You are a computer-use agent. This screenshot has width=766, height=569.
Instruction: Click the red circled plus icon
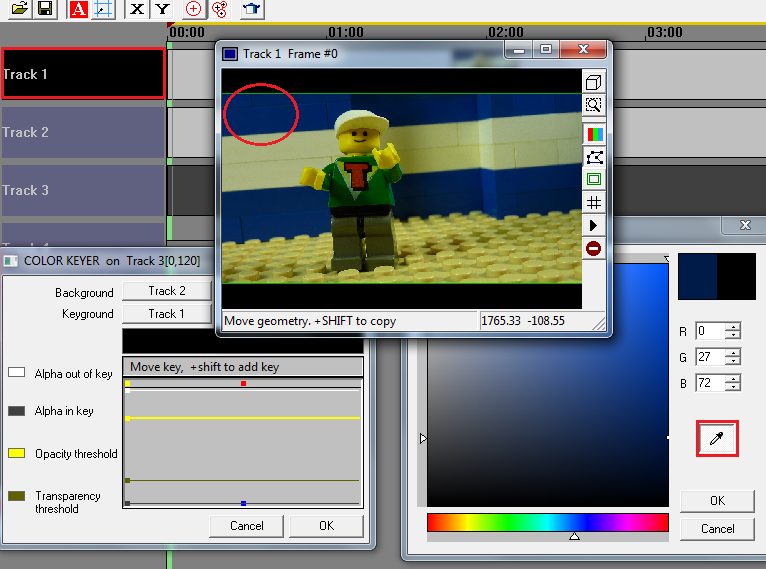pyautogui.click(x=194, y=9)
